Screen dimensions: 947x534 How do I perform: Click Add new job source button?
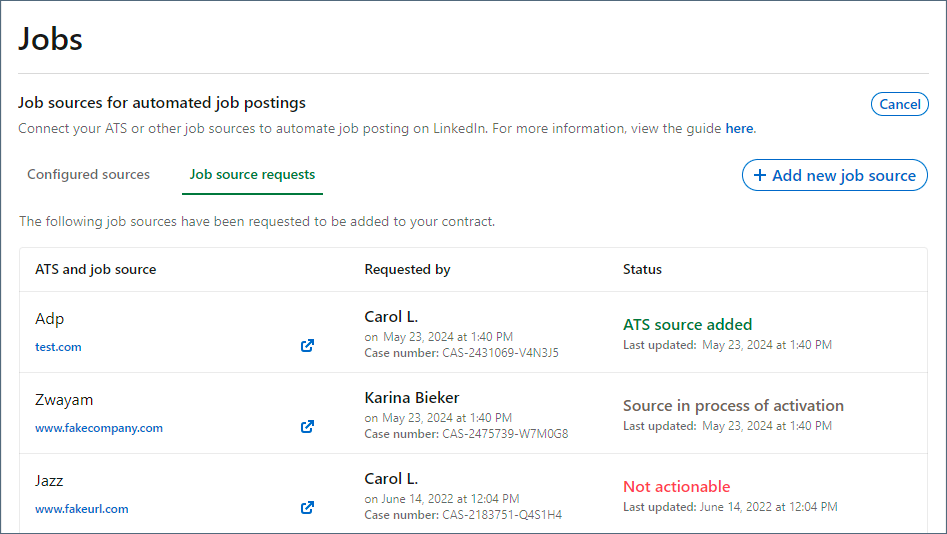point(835,175)
